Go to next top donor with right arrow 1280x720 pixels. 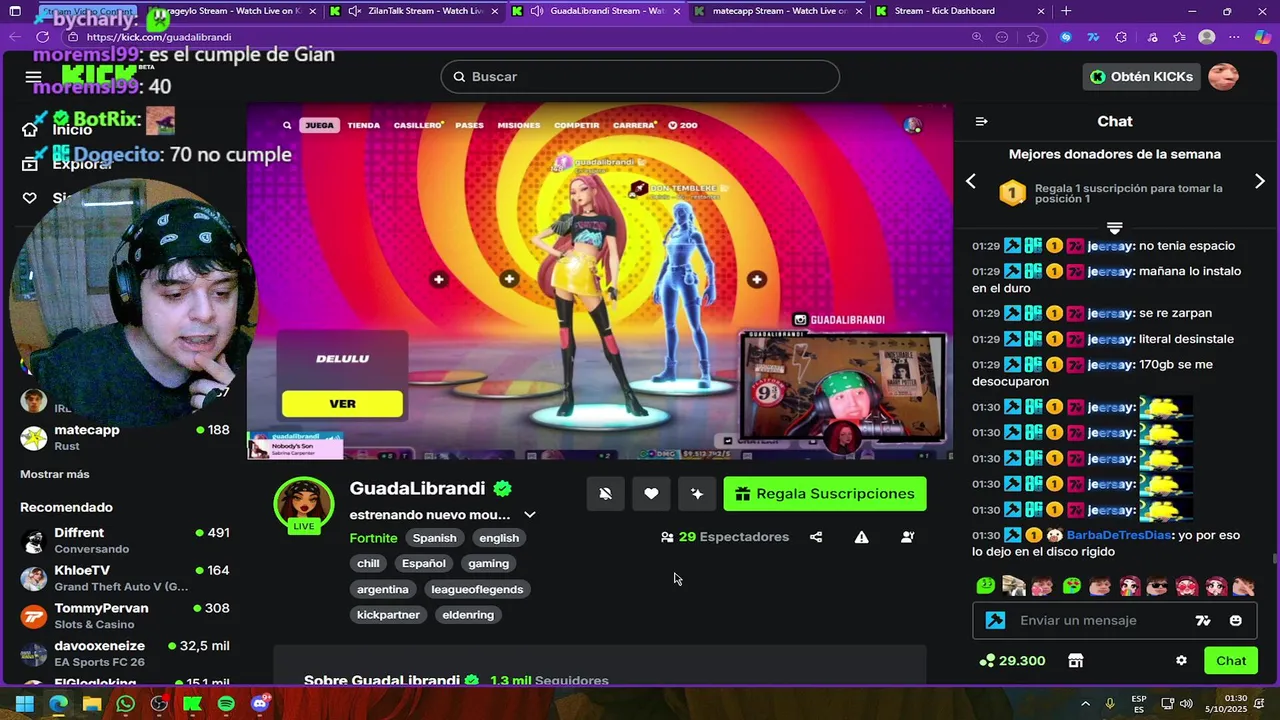click(1259, 181)
